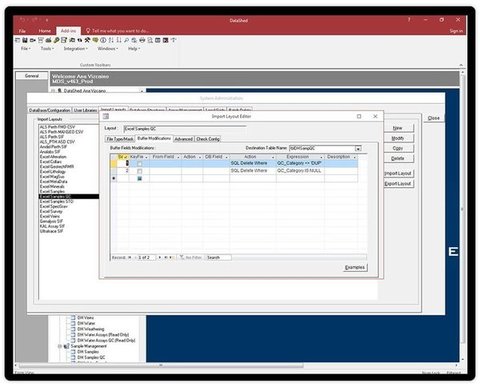This screenshot has height=387, width=480.
Task: Tick the KeyFld checkbox in new row
Action: pos(140,179)
